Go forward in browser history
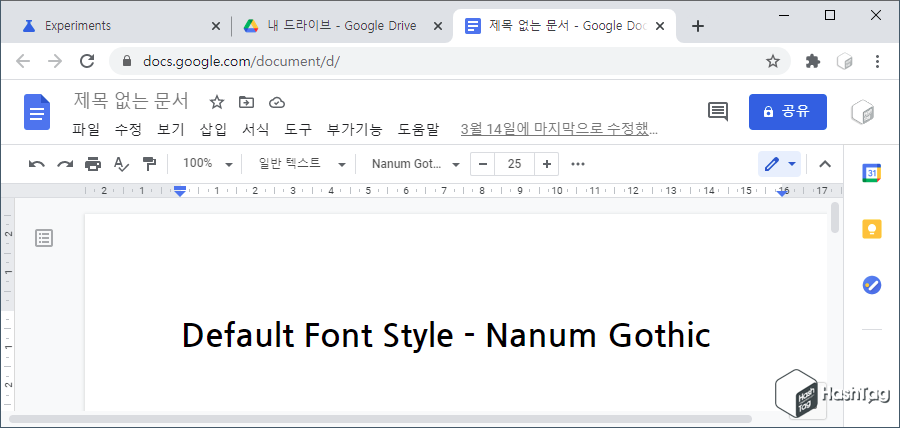The height and width of the screenshot is (428, 900). 55,61
